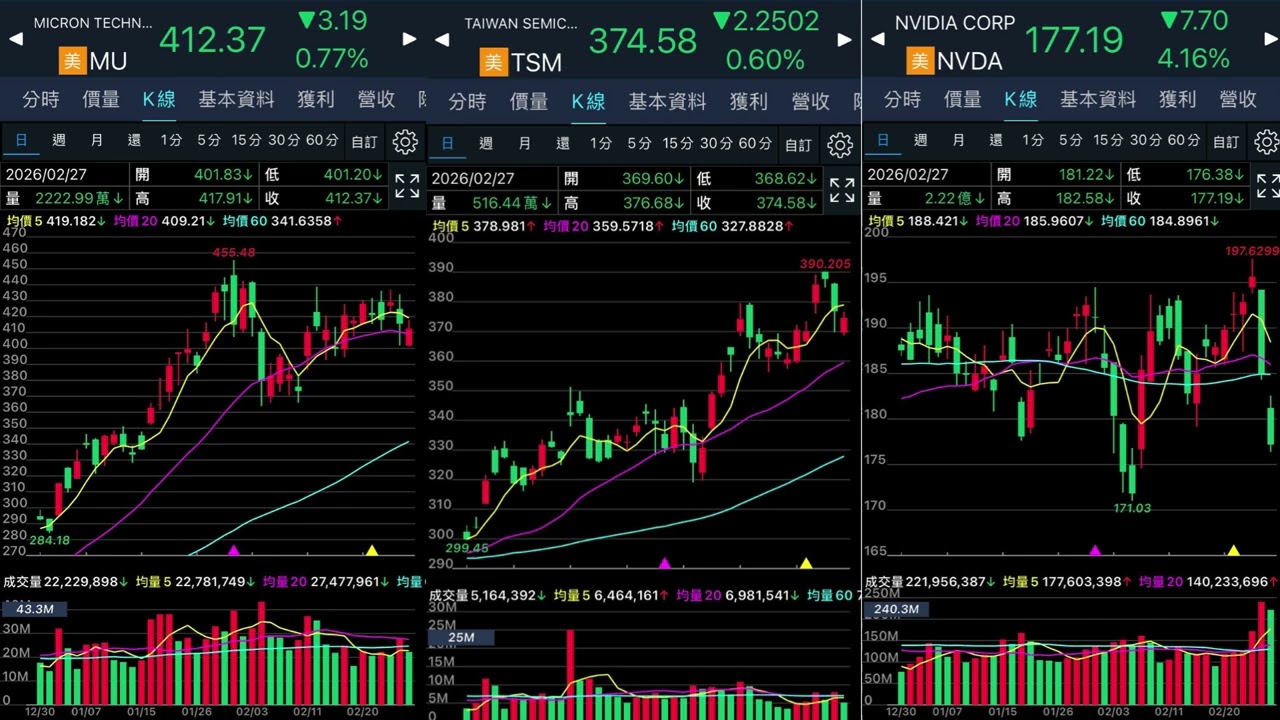Expand MU chart to fullscreen
Viewport: 1280px width, 720px height.
[407, 186]
